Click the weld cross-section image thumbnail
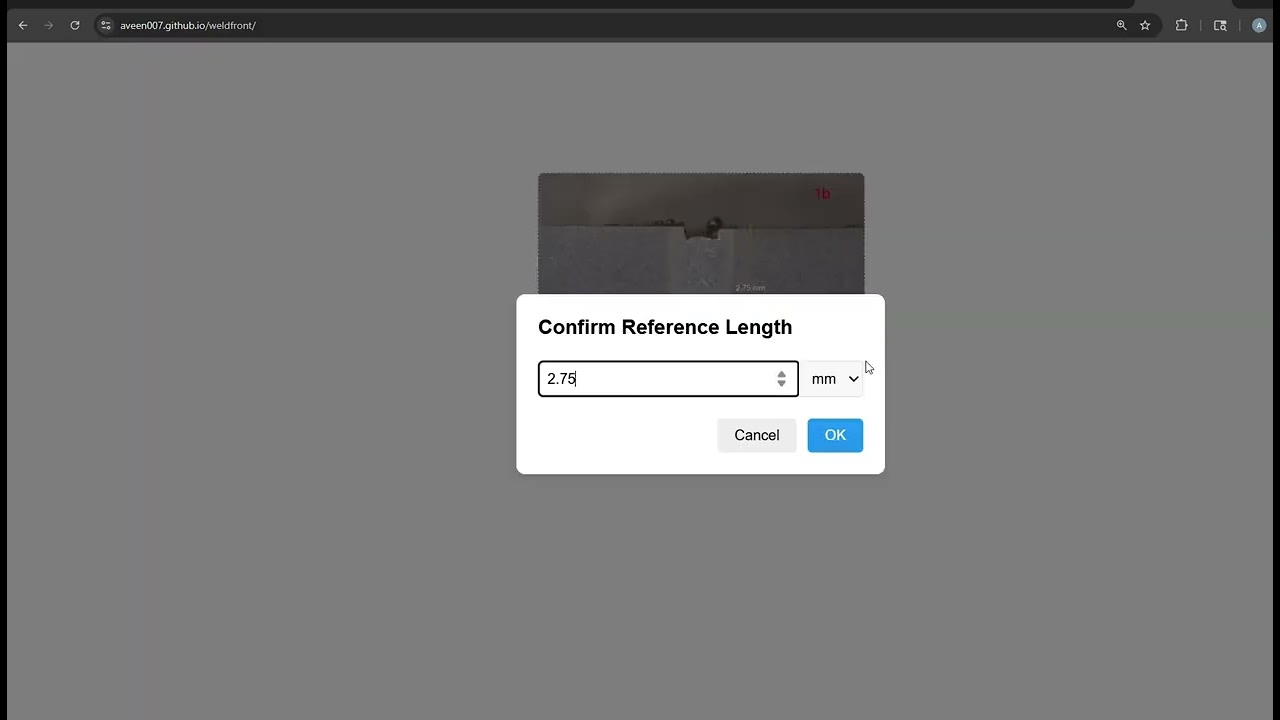The width and height of the screenshot is (1280, 720). click(701, 233)
